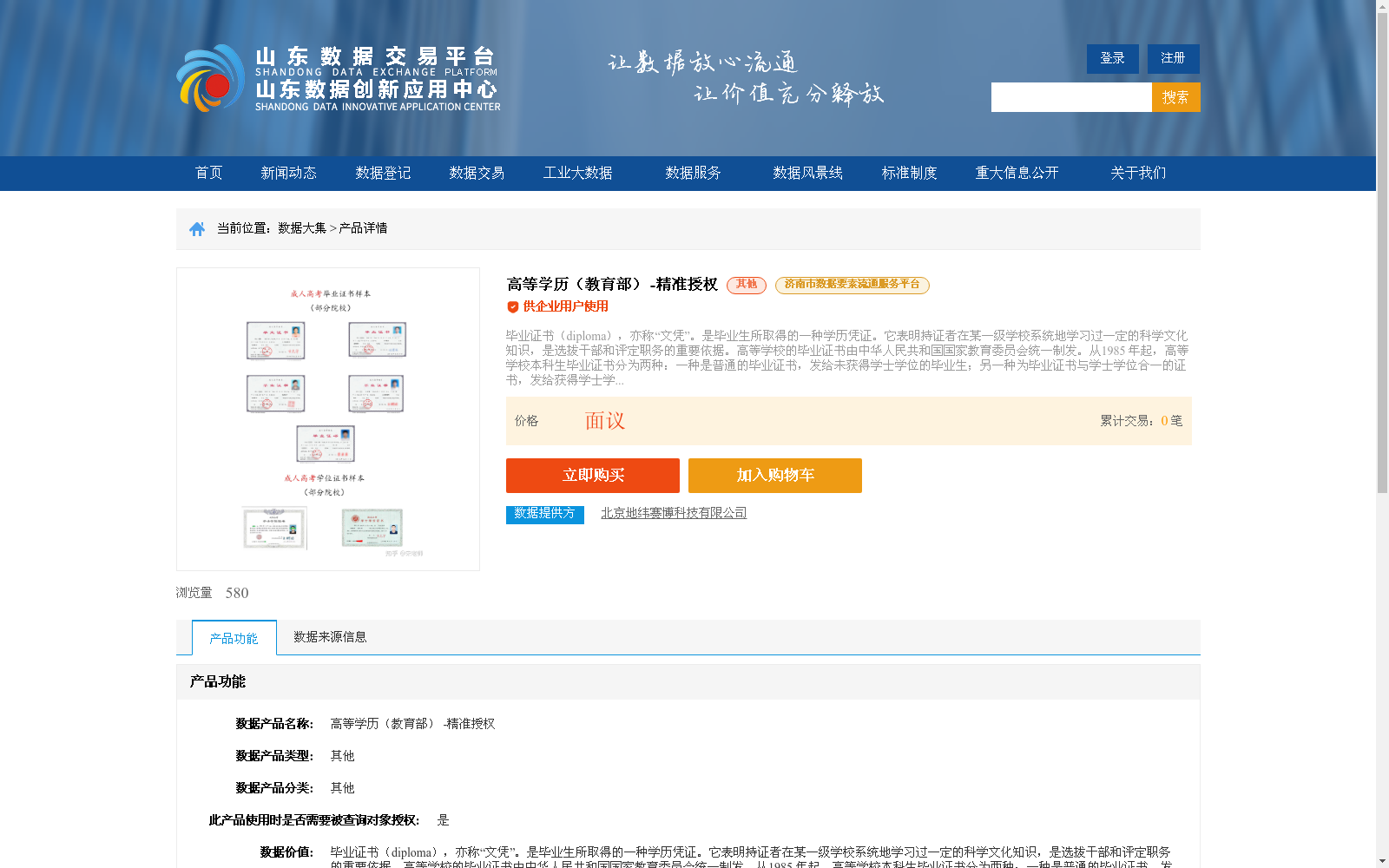Click the product title 高等学历（教育部）-精准授权
1389x868 pixels.
click(612, 285)
